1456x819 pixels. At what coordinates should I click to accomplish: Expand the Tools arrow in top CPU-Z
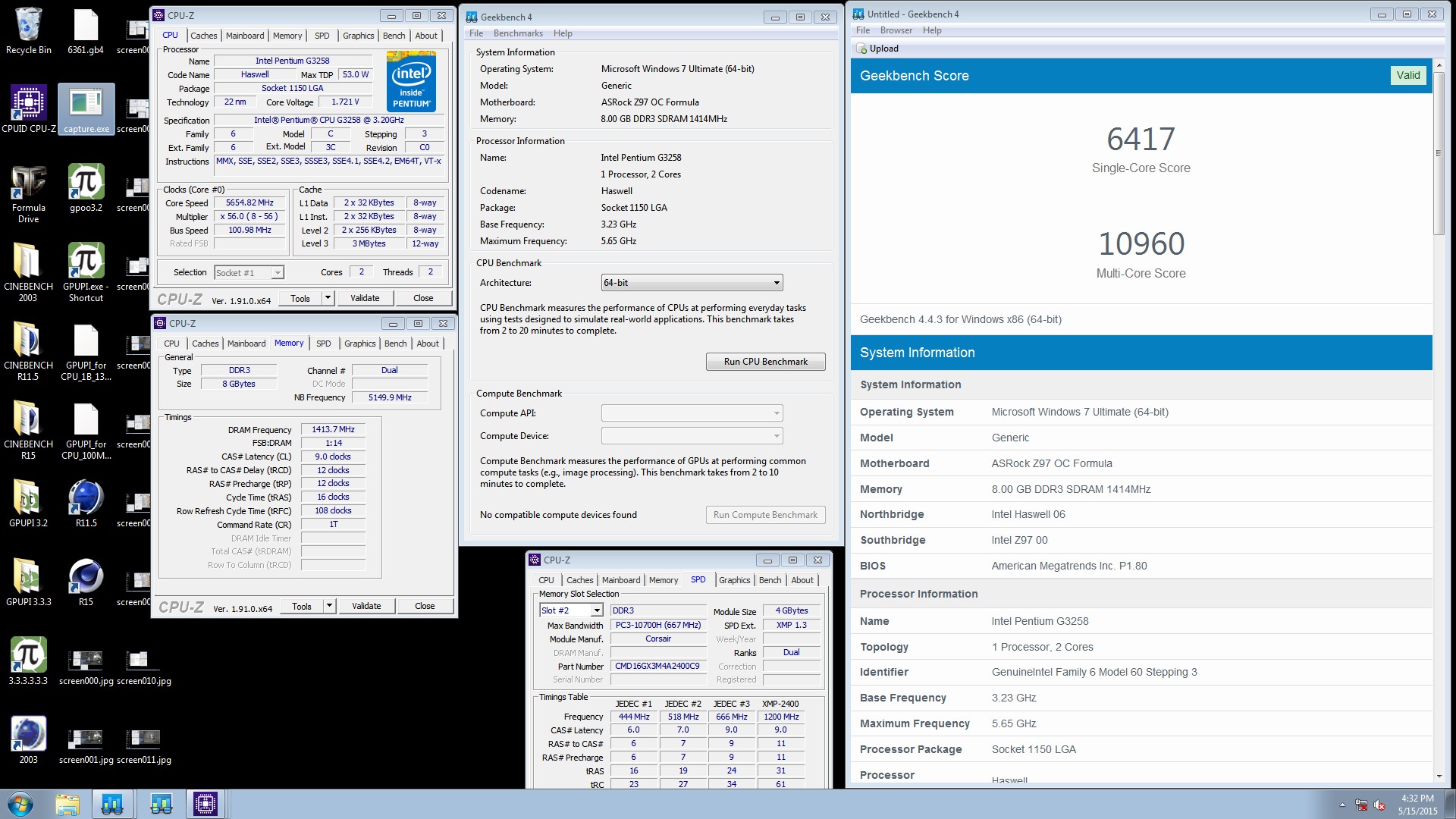[x=328, y=298]
